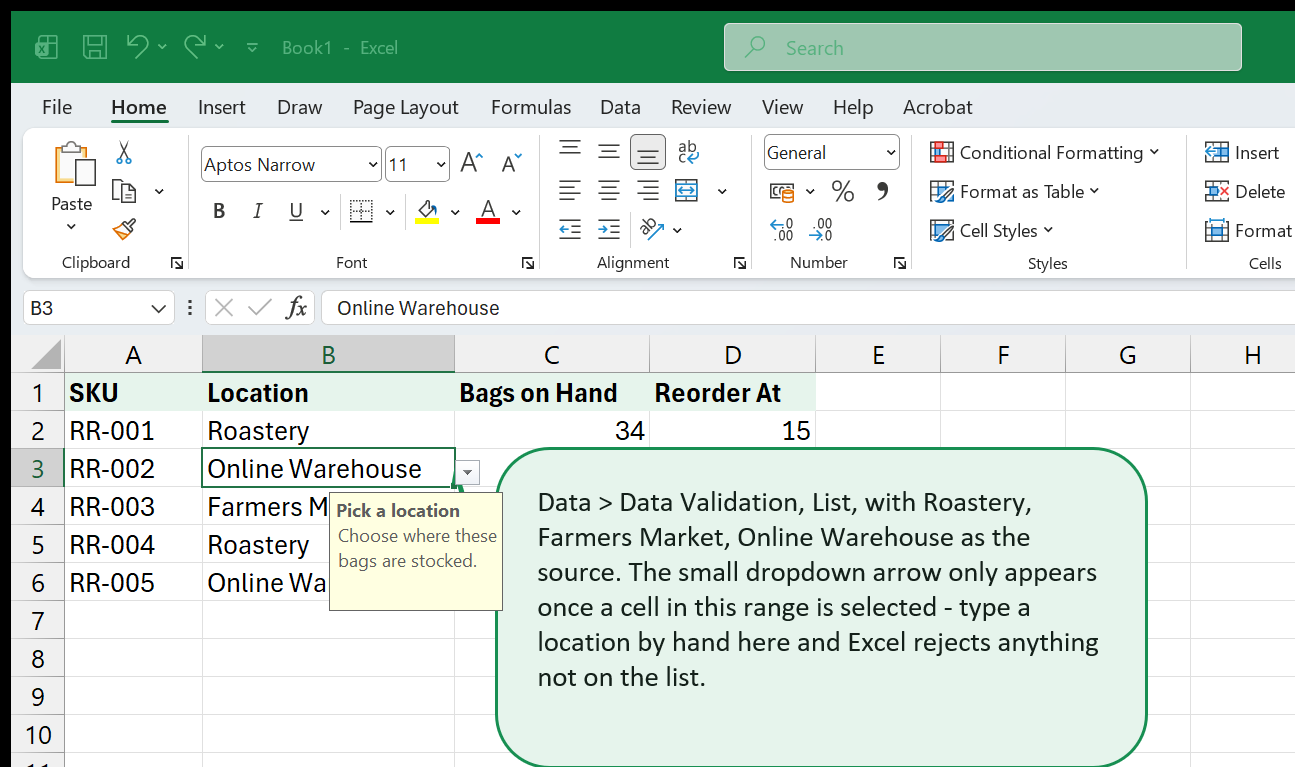Decrease font size
This screenshot has width=1295, height=767.
(x=512, y=164)
